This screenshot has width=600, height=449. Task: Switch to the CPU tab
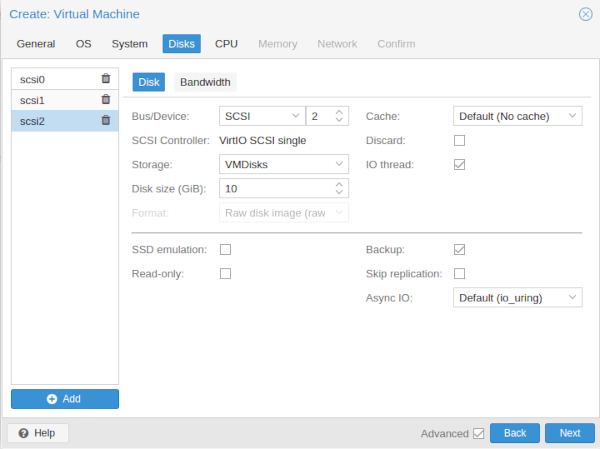point(226,44)
